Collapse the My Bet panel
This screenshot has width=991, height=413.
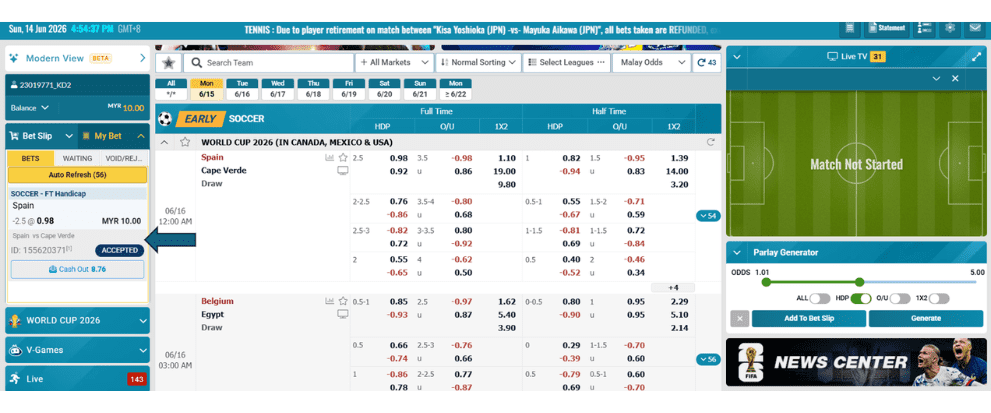pos(114,136)
